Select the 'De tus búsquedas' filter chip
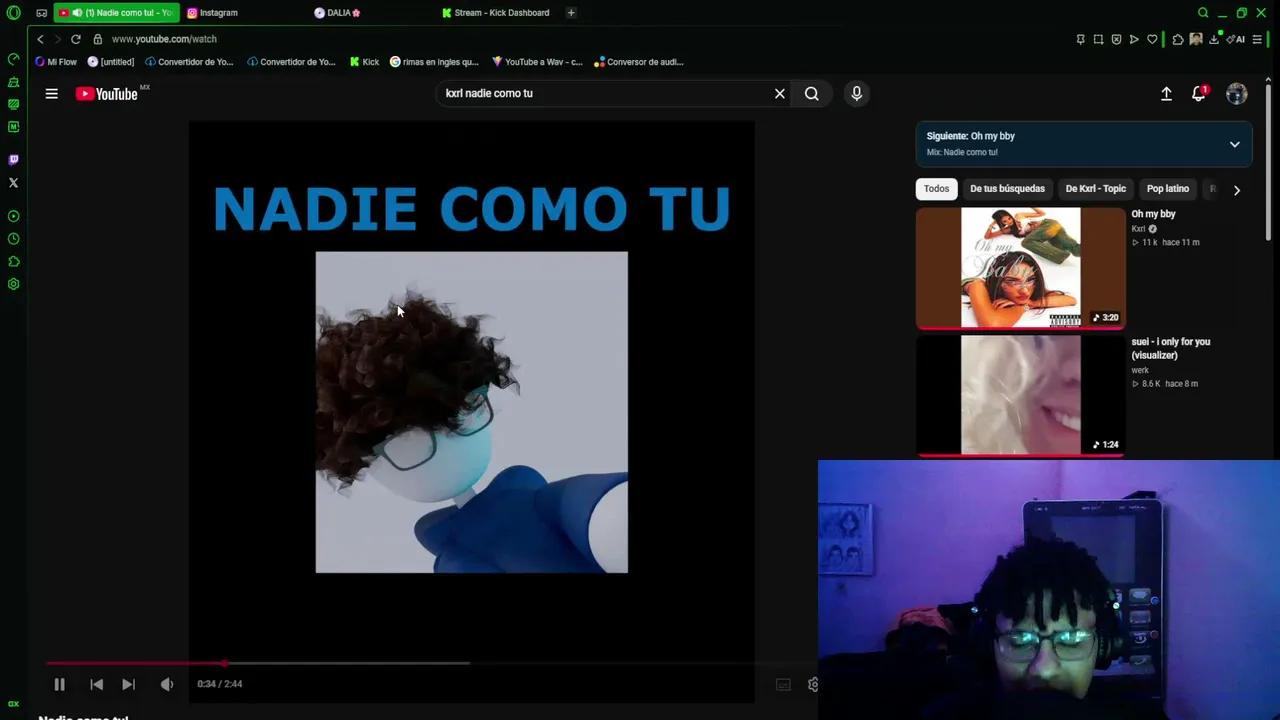Viewport: 1280px width, 720px height. [1007, 189]
